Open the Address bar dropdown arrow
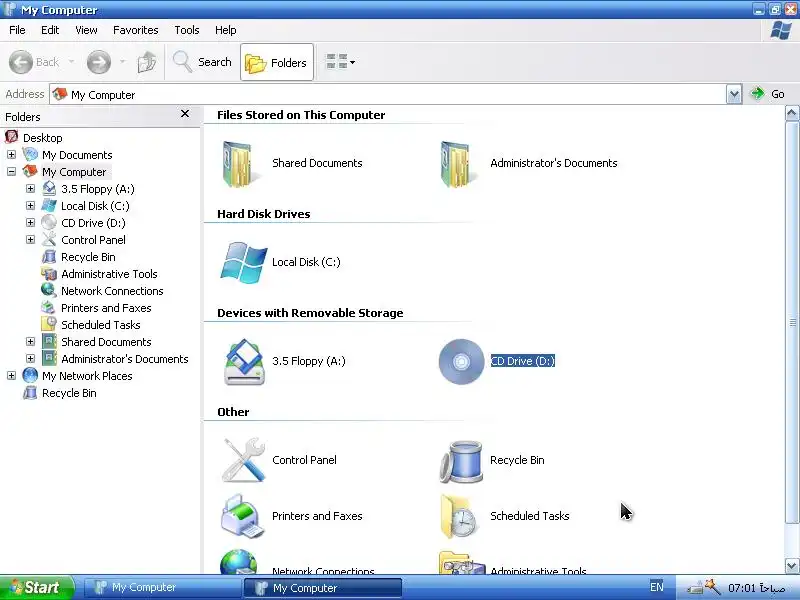Viewport: 800px width, 600px height. coord(734,94)
